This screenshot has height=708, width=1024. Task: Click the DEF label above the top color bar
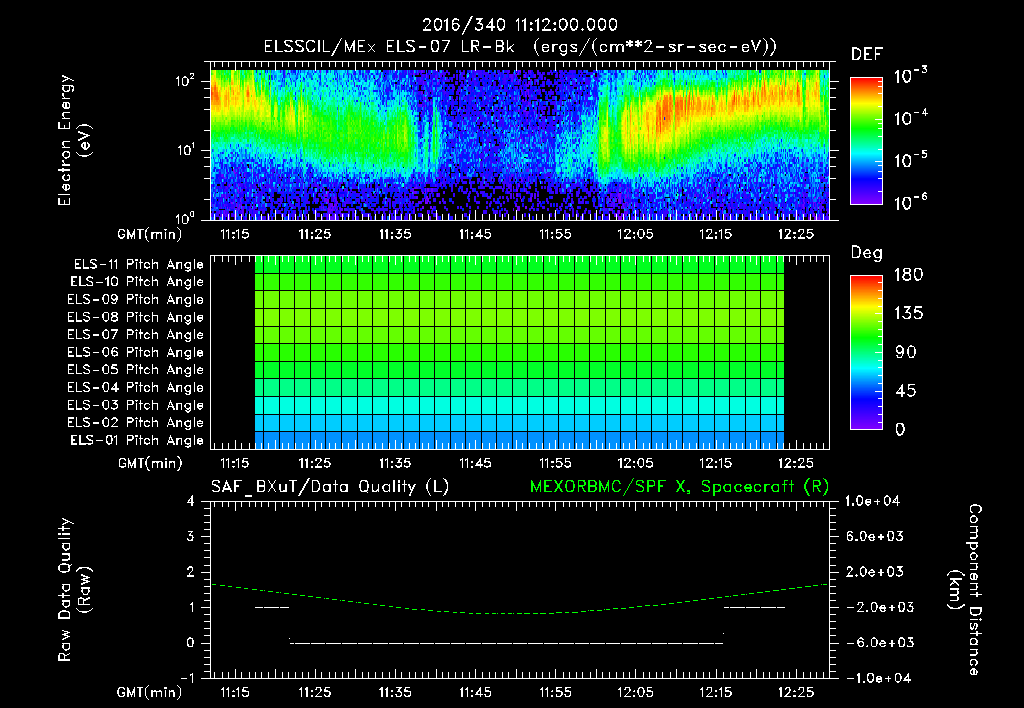[867, 54]
